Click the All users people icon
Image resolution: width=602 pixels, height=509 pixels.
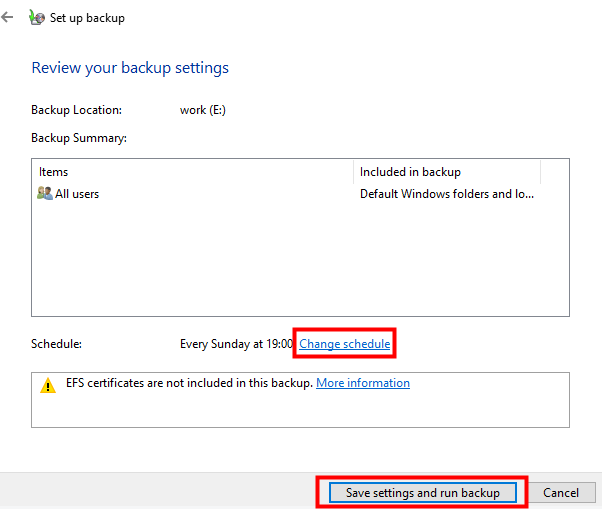pyautogui.click(x=44, y=194)
